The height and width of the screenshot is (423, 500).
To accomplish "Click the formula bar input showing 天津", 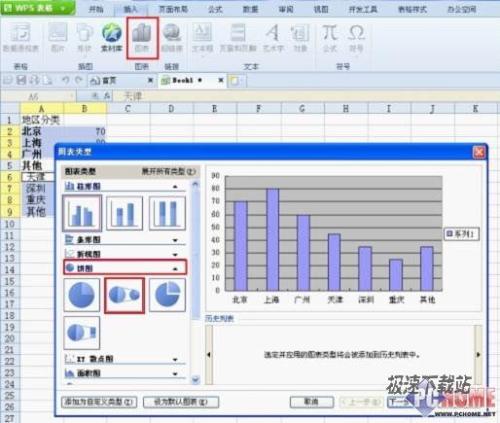I will 307,96.
